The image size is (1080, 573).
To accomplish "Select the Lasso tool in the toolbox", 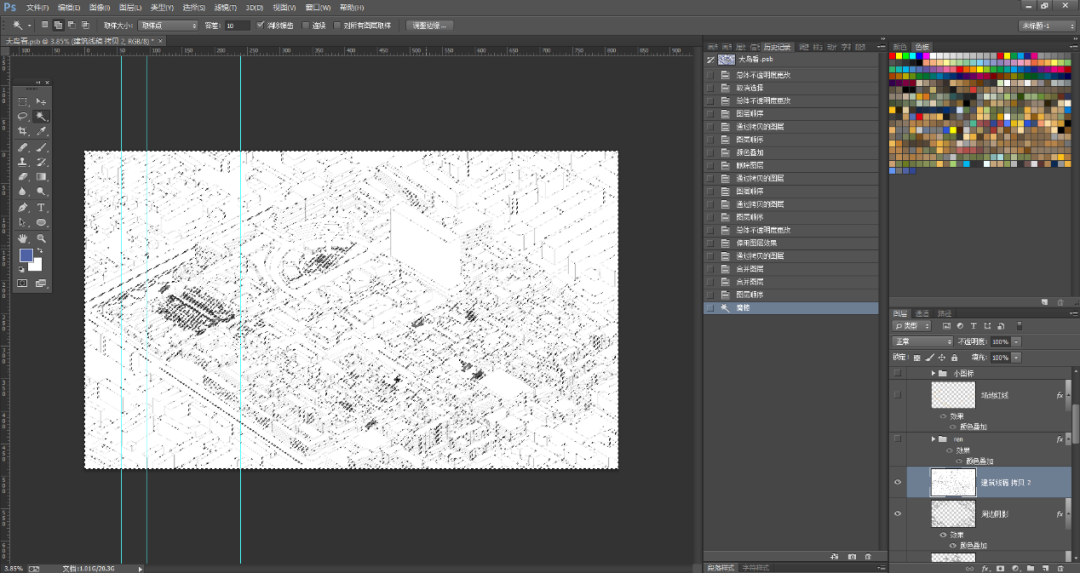I will 23,116.
